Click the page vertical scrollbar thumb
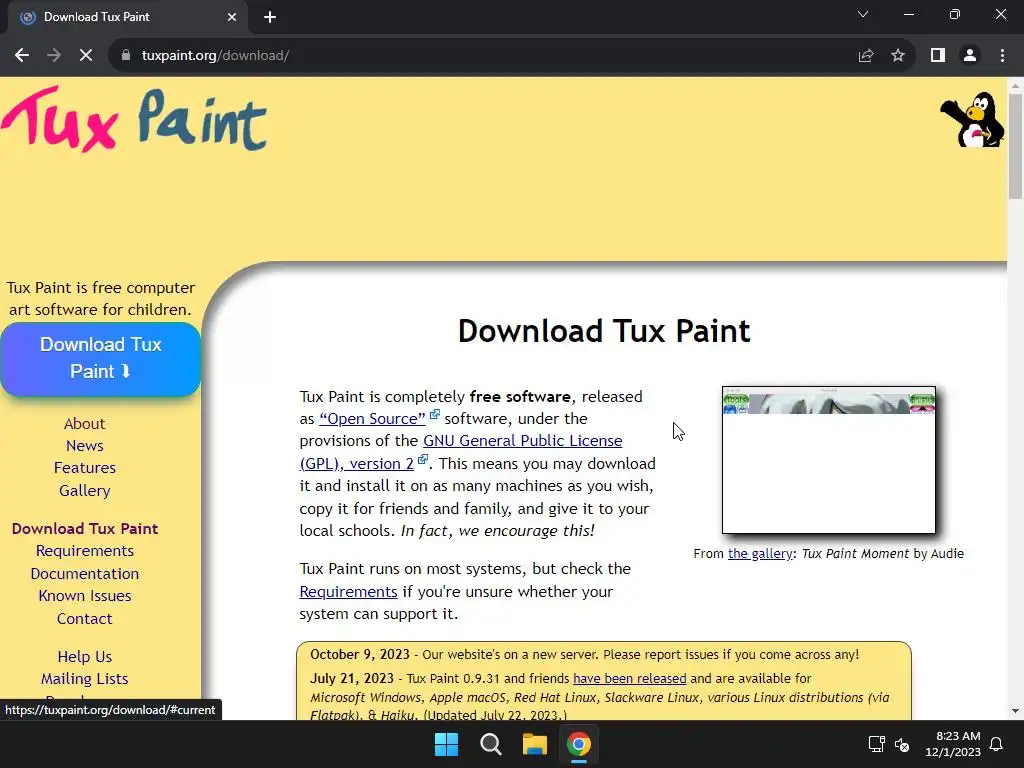This screenshot has width=1024, height=768. pyautogui.click(x=1015, y=146)
